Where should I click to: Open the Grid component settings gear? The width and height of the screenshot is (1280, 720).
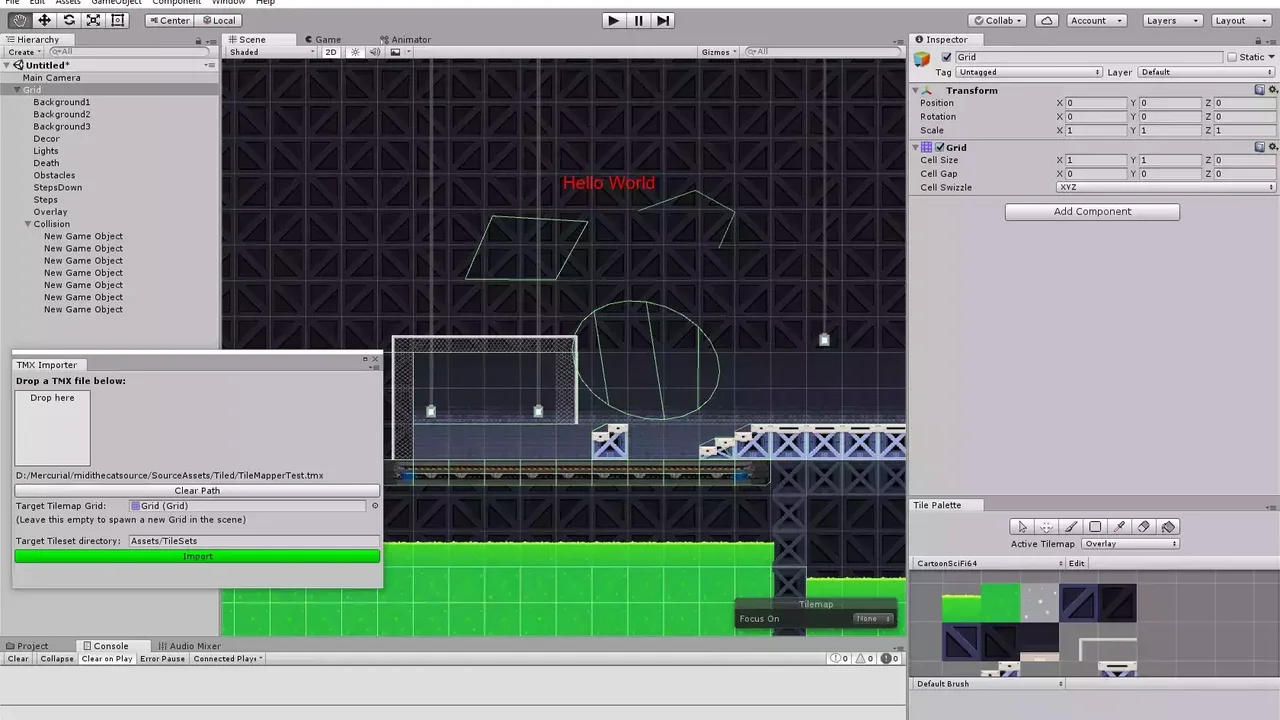[1273, 147]
